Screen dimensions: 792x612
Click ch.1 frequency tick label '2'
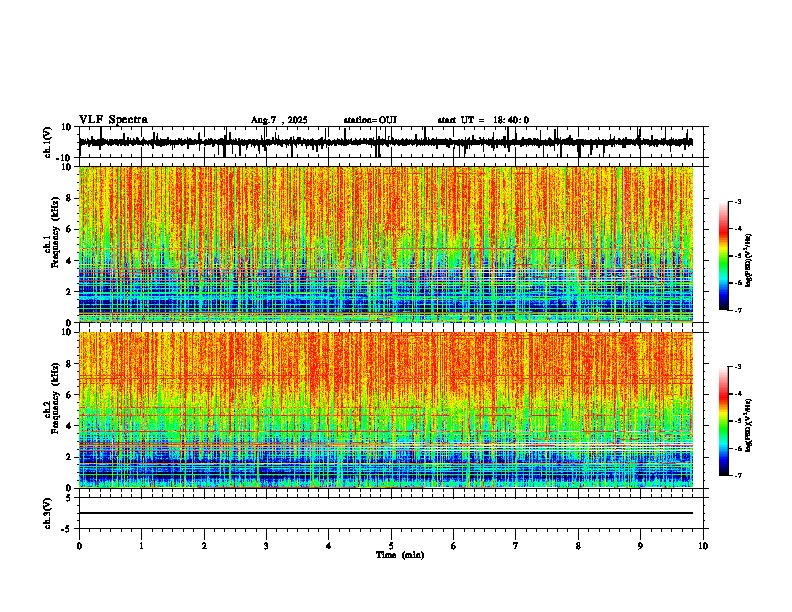click(69, 292)
